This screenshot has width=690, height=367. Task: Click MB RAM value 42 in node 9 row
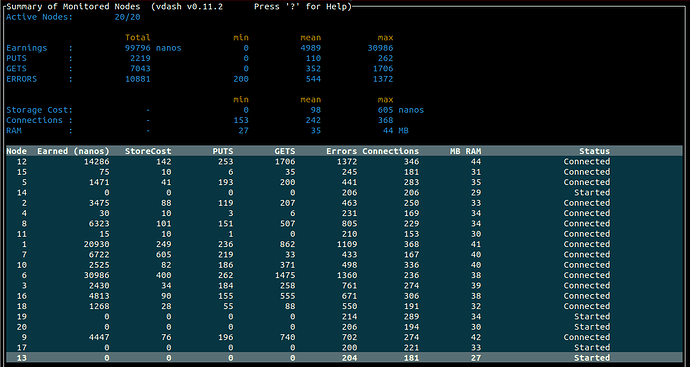[476, 338]
